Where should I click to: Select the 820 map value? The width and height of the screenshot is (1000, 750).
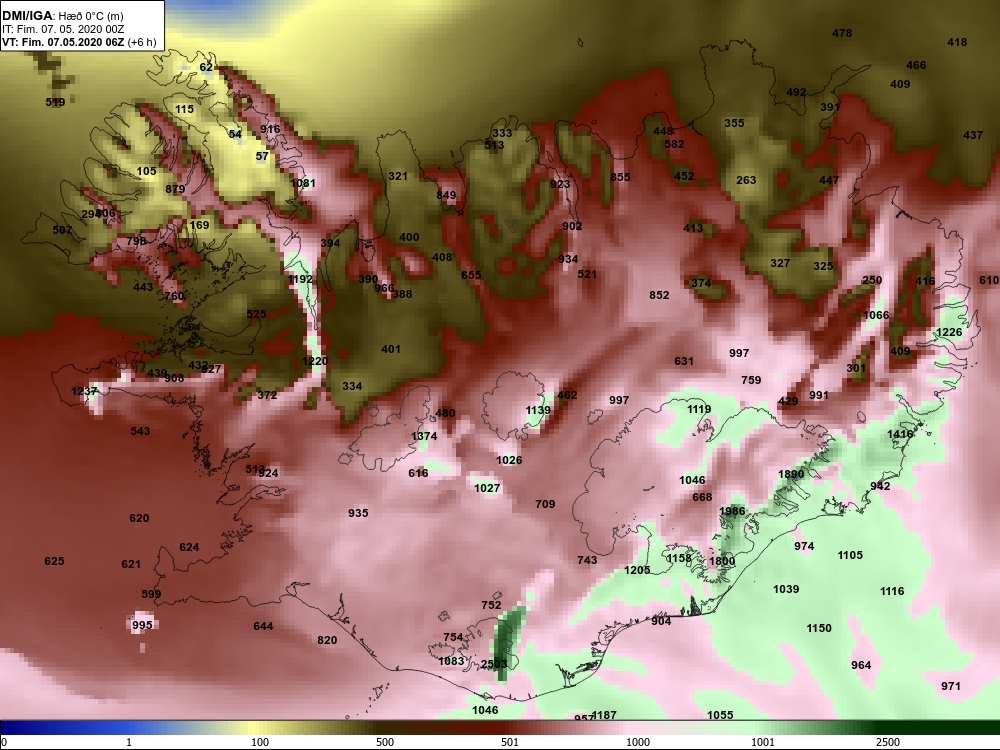(x=327, y=640)
